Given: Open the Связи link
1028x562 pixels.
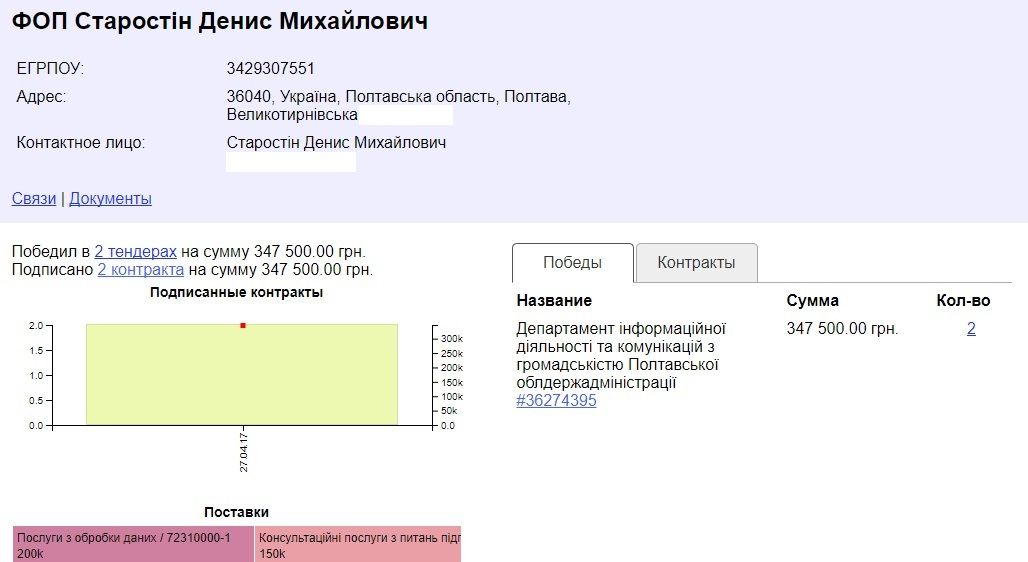Looking at the screenshot, I should click(34, 198).
